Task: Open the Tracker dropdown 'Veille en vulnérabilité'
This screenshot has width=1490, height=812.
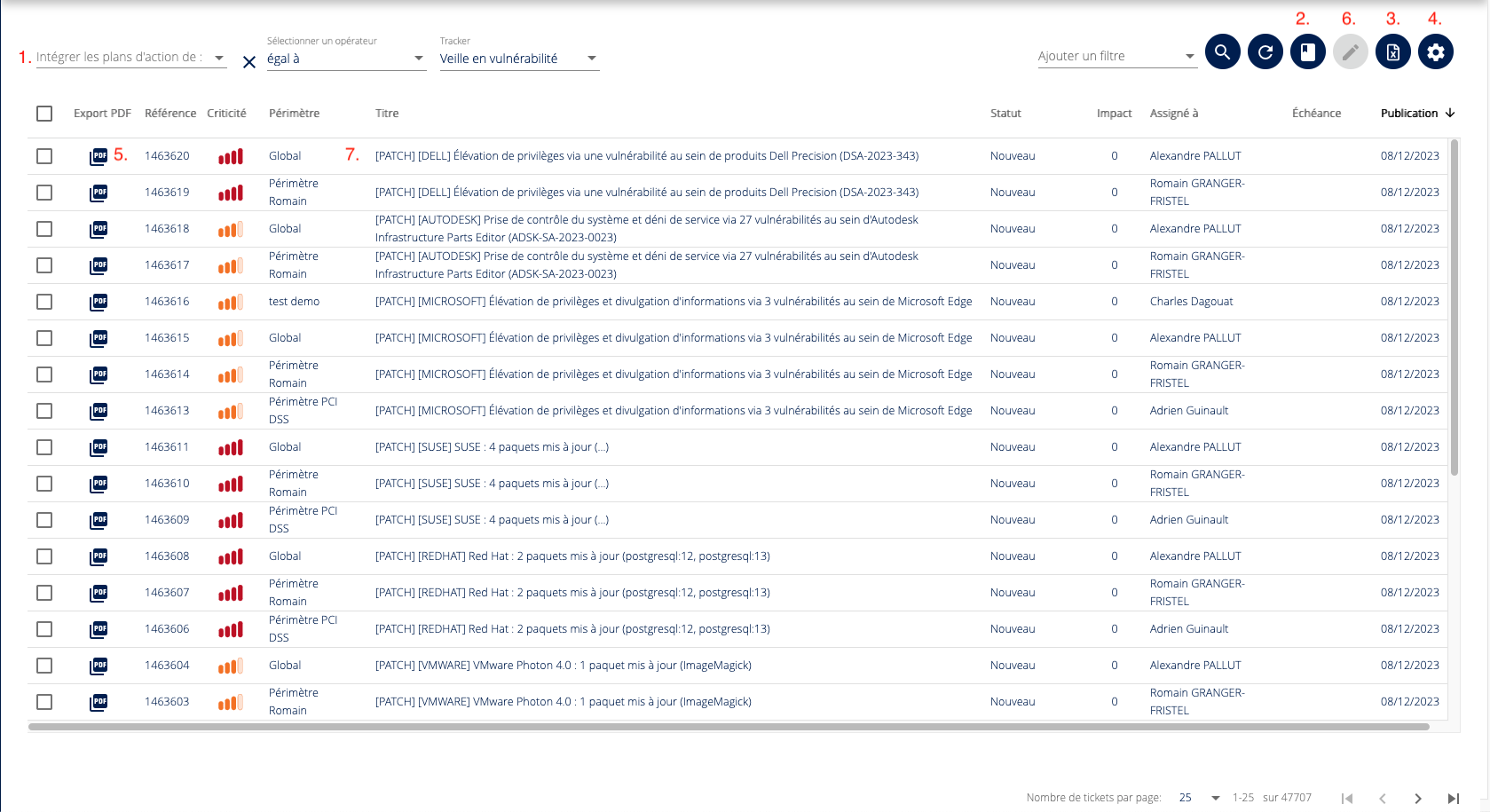Action: point(519,59)
